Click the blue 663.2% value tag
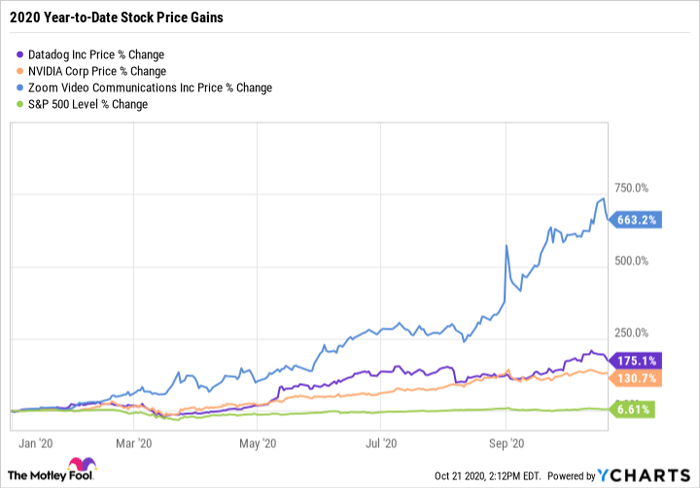Viewport: 700px width, 488px height. [x=634, y=221]
